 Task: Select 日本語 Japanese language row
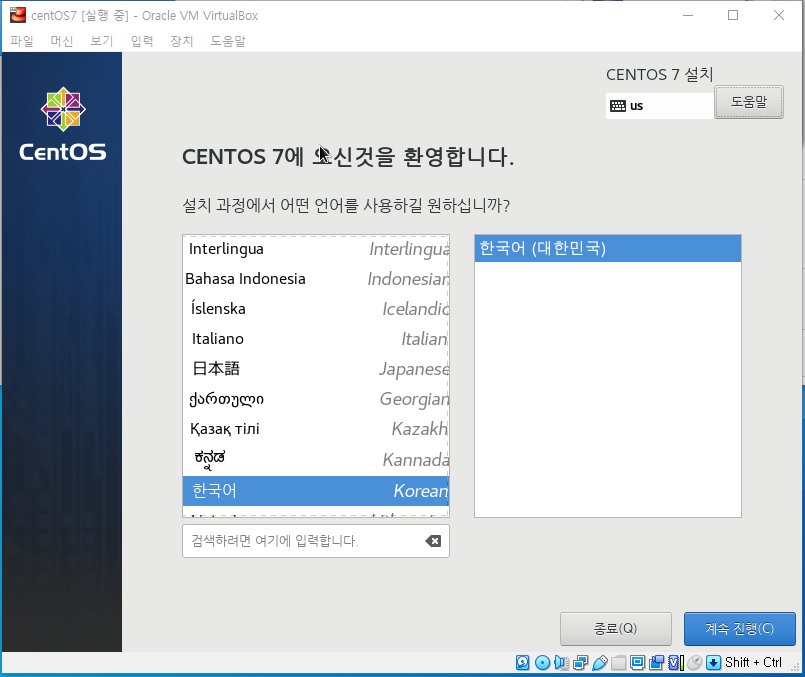(x=316, y=369)
